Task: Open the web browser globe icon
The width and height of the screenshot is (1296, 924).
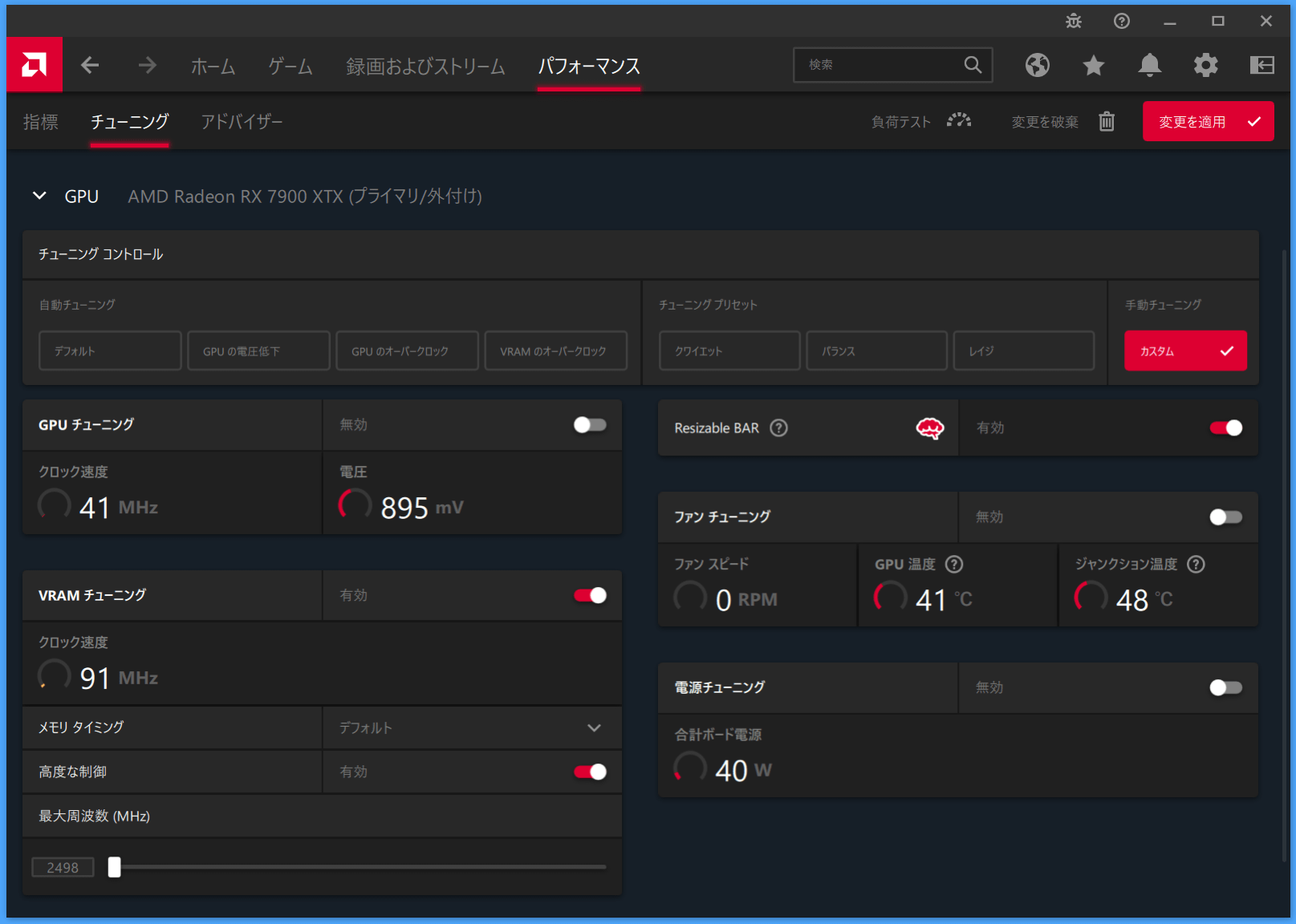Action: pyautogui.click(x=1038, y=65)
